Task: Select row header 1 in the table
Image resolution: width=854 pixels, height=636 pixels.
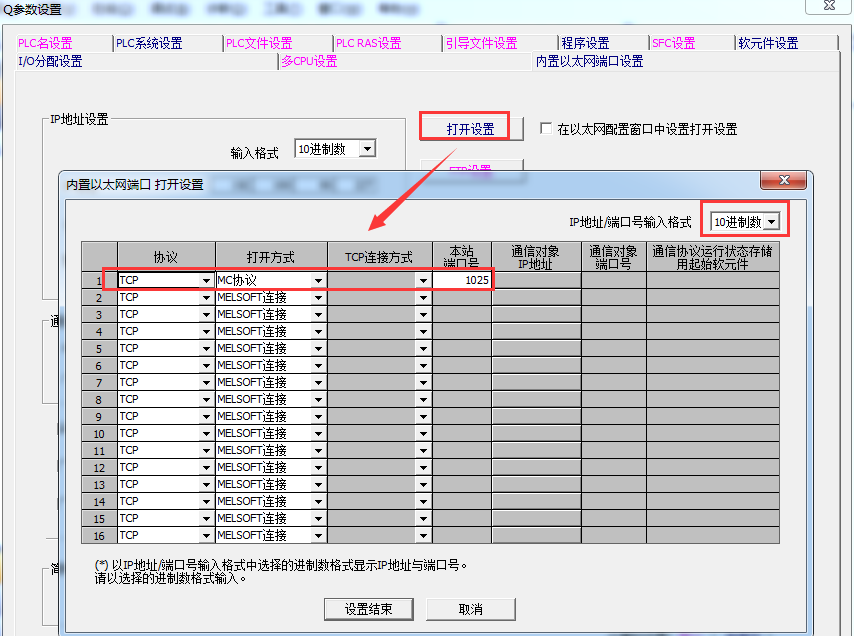Action: [x=99, y=280]
